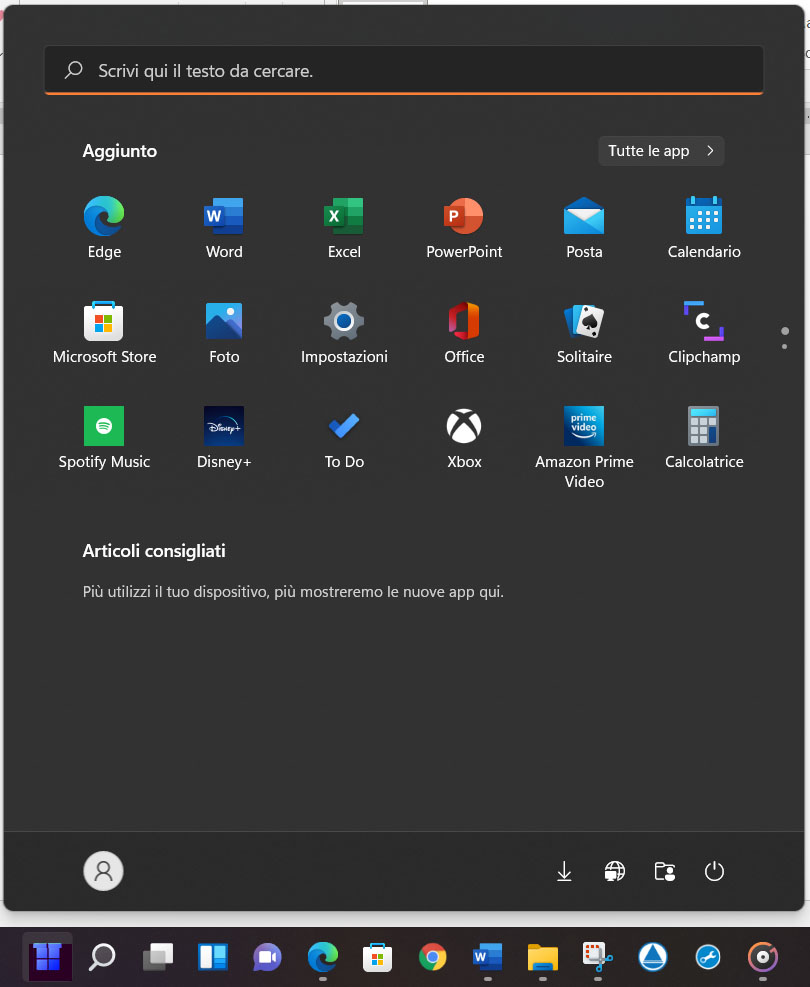Open the Edge pinned app
Screen dimensions: 810x987
click(x=104, y=228)
